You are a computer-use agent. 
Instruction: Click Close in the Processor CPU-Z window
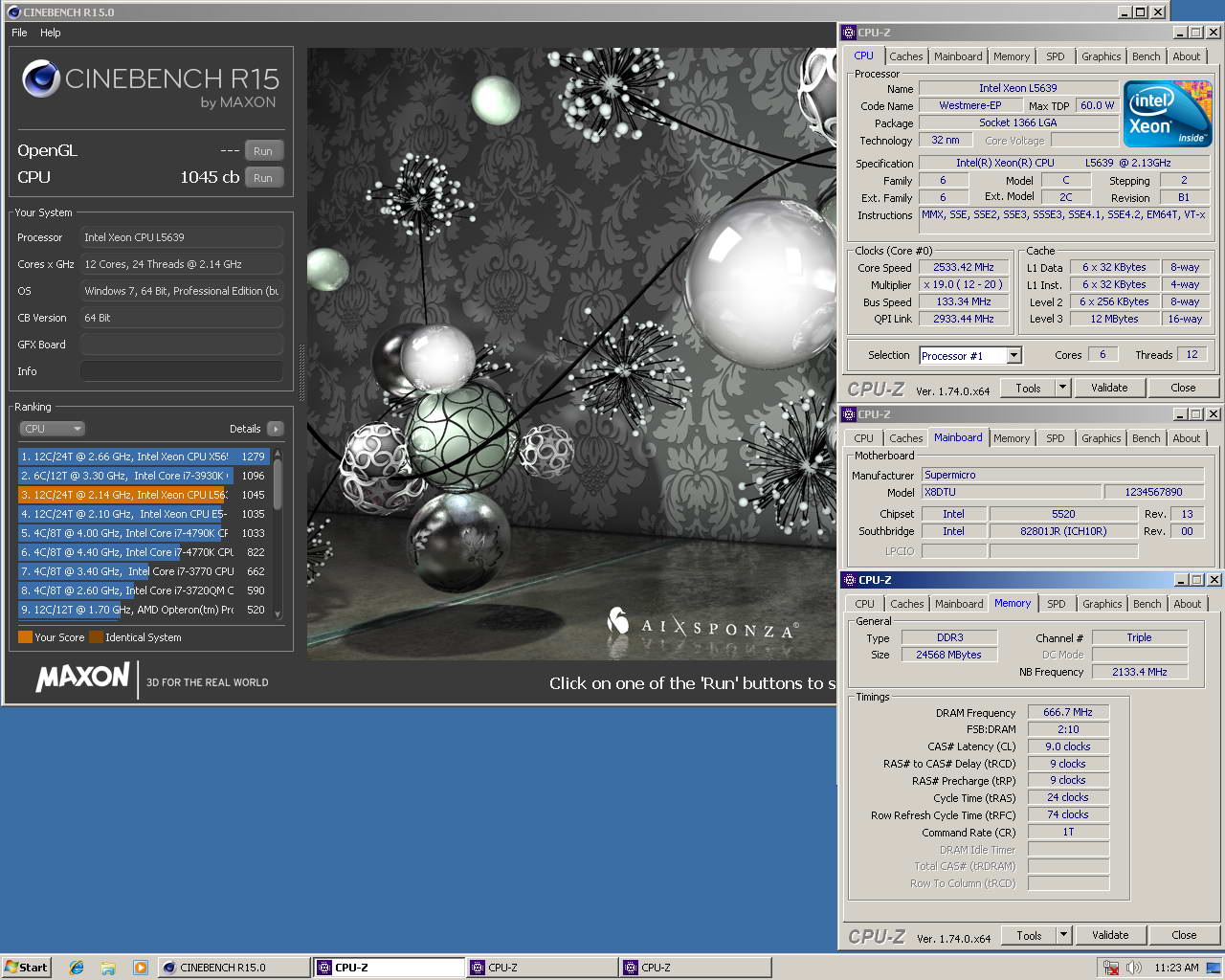[x=1183, y=388]
